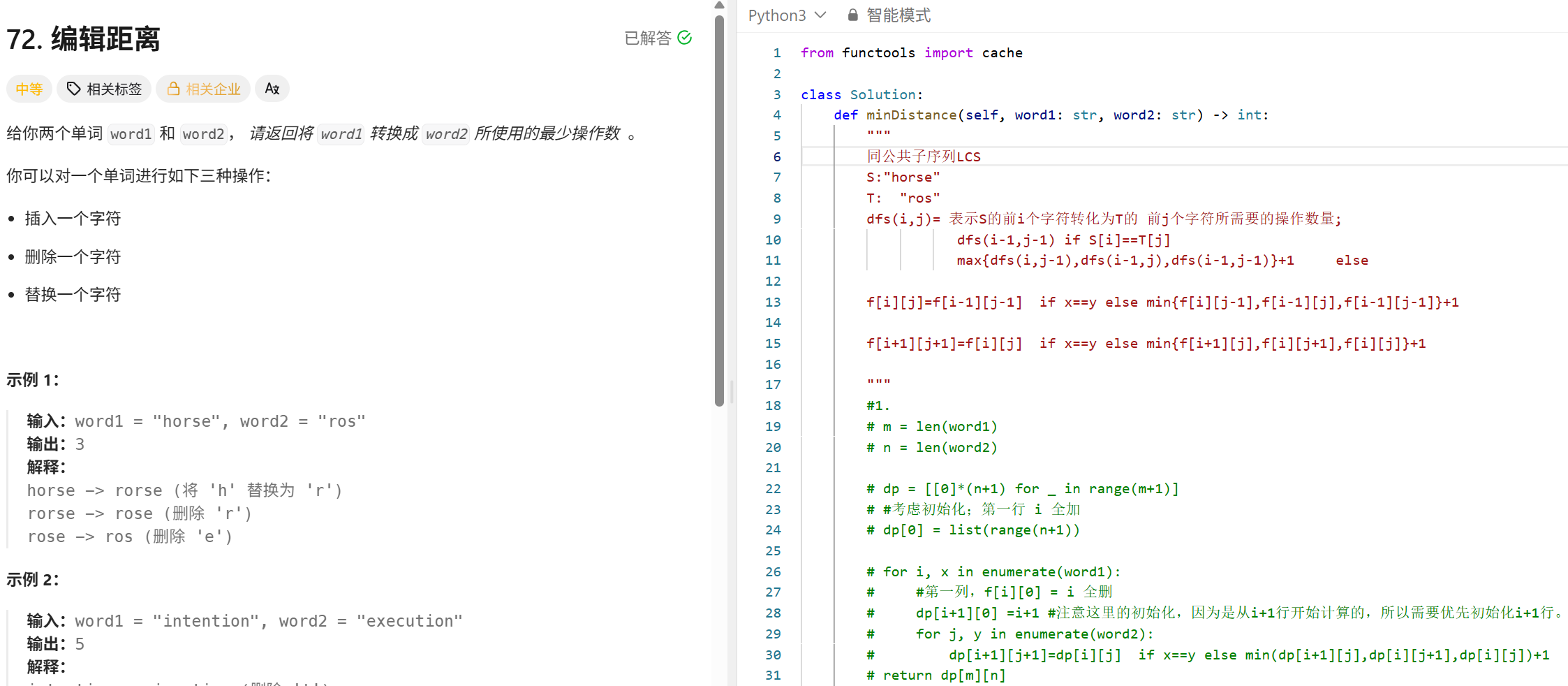Viewport: 1568px width, 686px height.
Task: Click the line 'dfs(i-1,j-1) if S[i]==T[j]'
Action: [1063, 240]
